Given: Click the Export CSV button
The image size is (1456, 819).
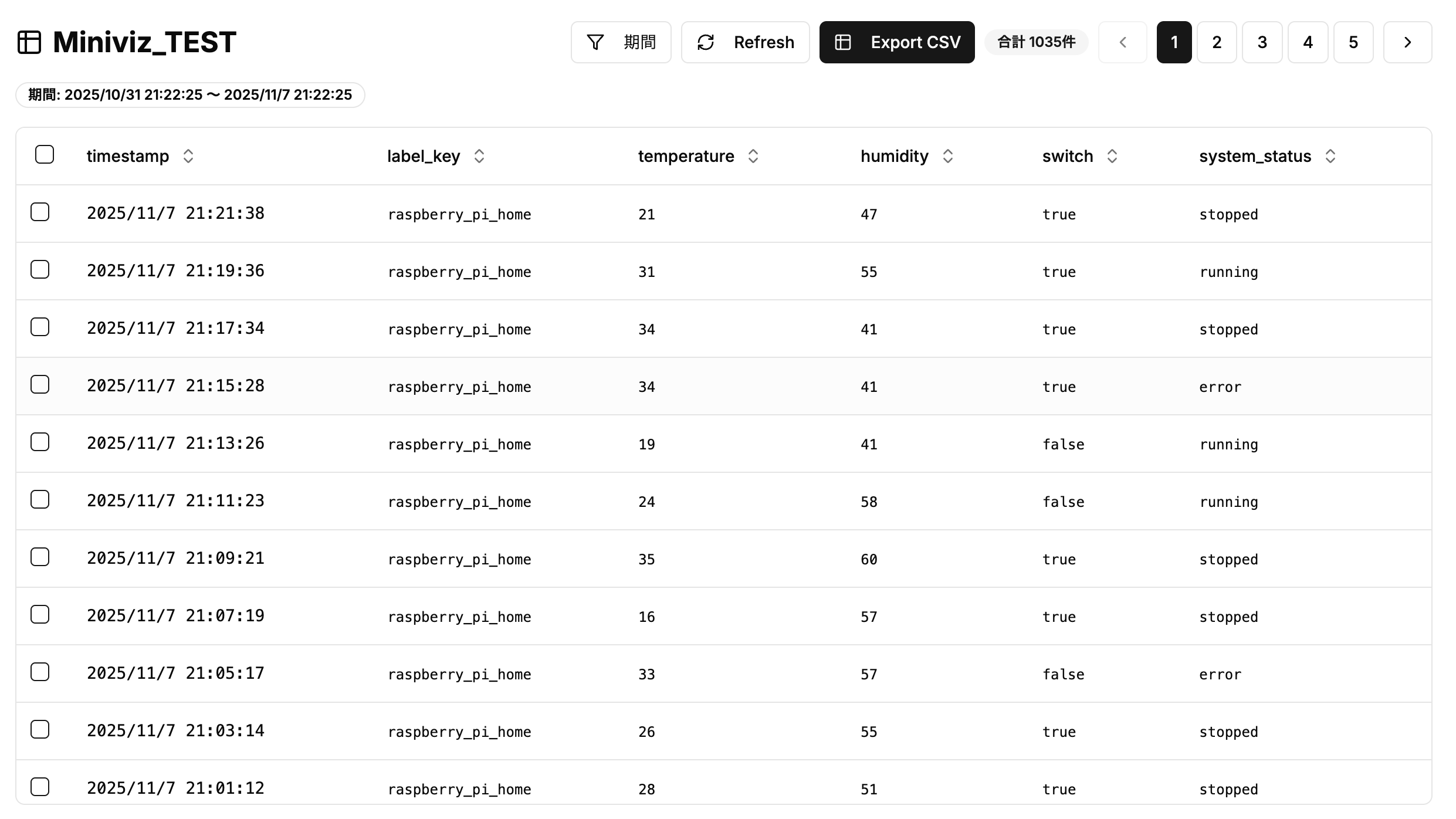Looking at the screenshot, I should [896, 42].
